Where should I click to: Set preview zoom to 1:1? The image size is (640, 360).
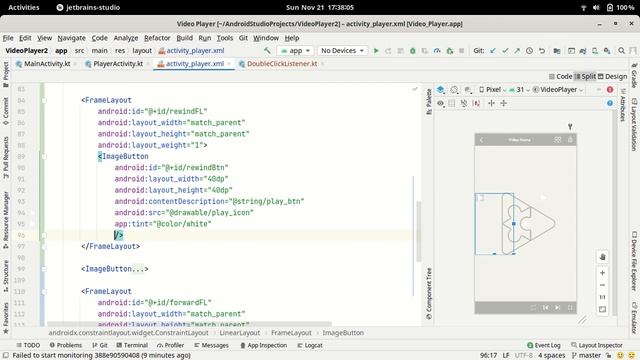(x=602, y=297)
